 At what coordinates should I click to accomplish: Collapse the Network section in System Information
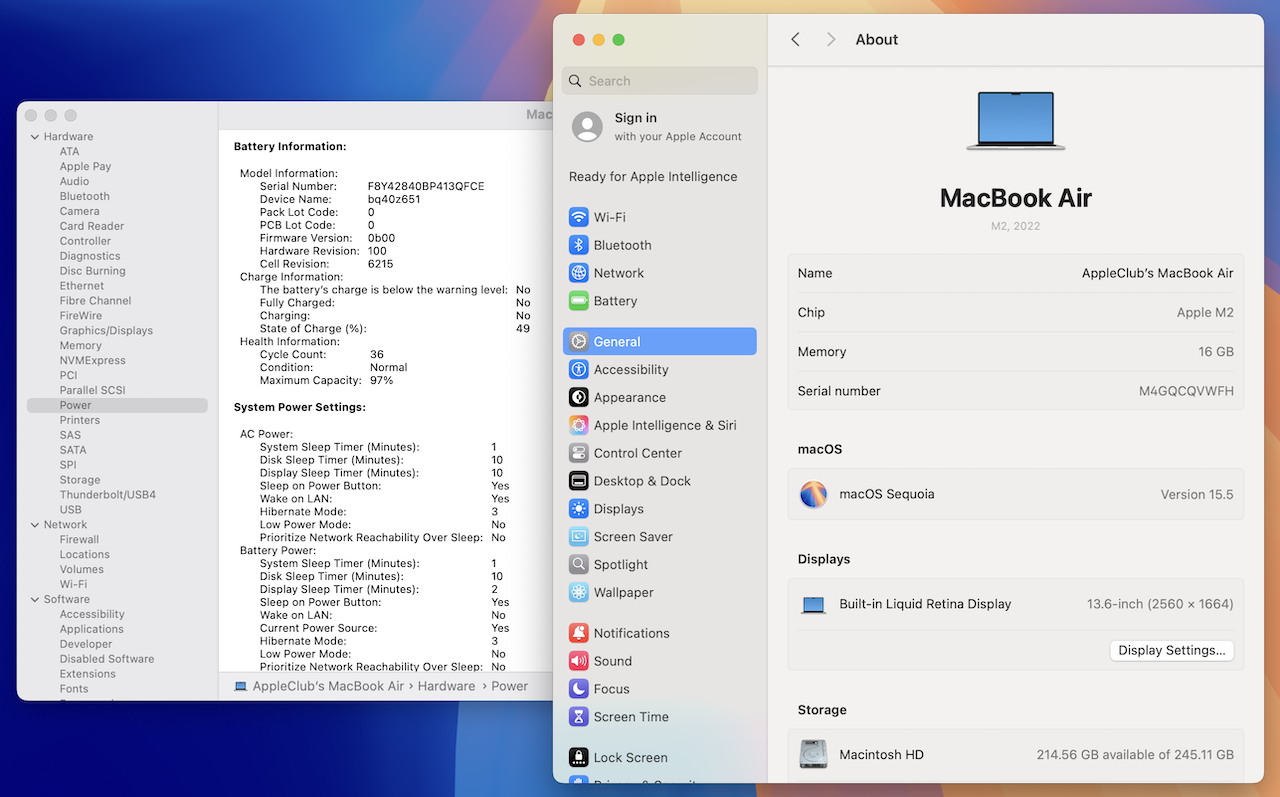[35, 525]
